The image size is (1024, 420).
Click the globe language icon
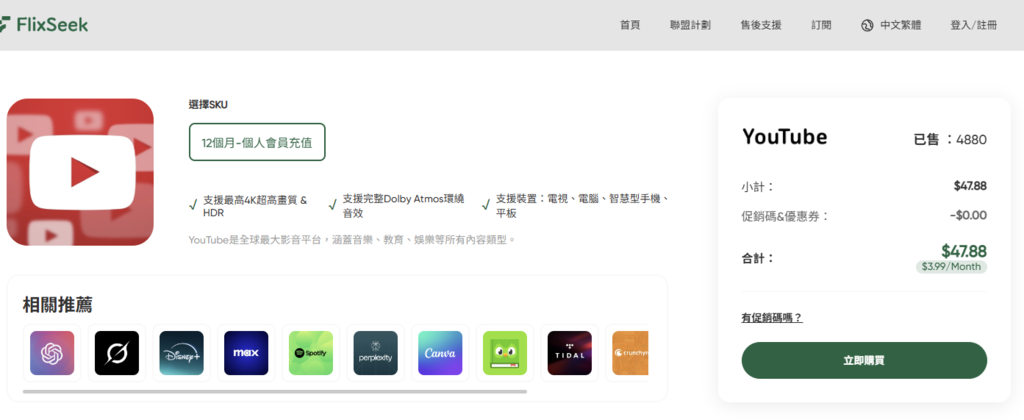click(x=867, y=25)
